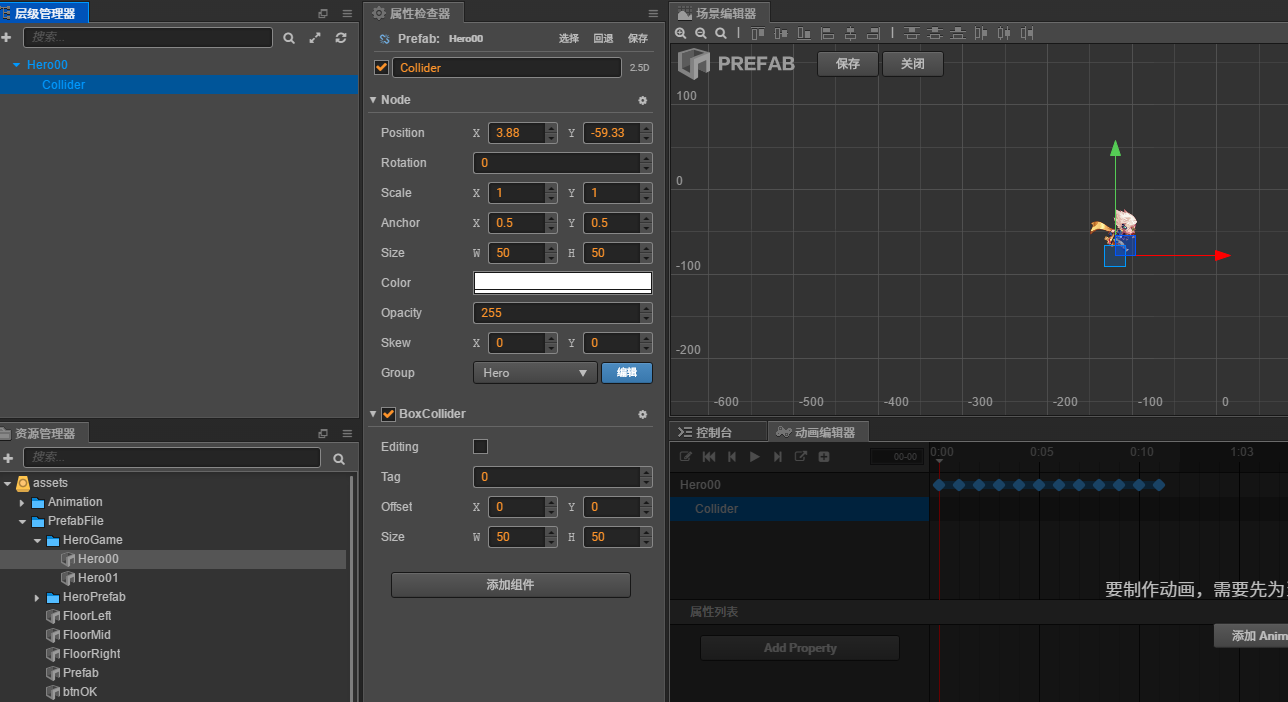
Task: Click the align left toolbar icon
Action: [x=827, y=33]
